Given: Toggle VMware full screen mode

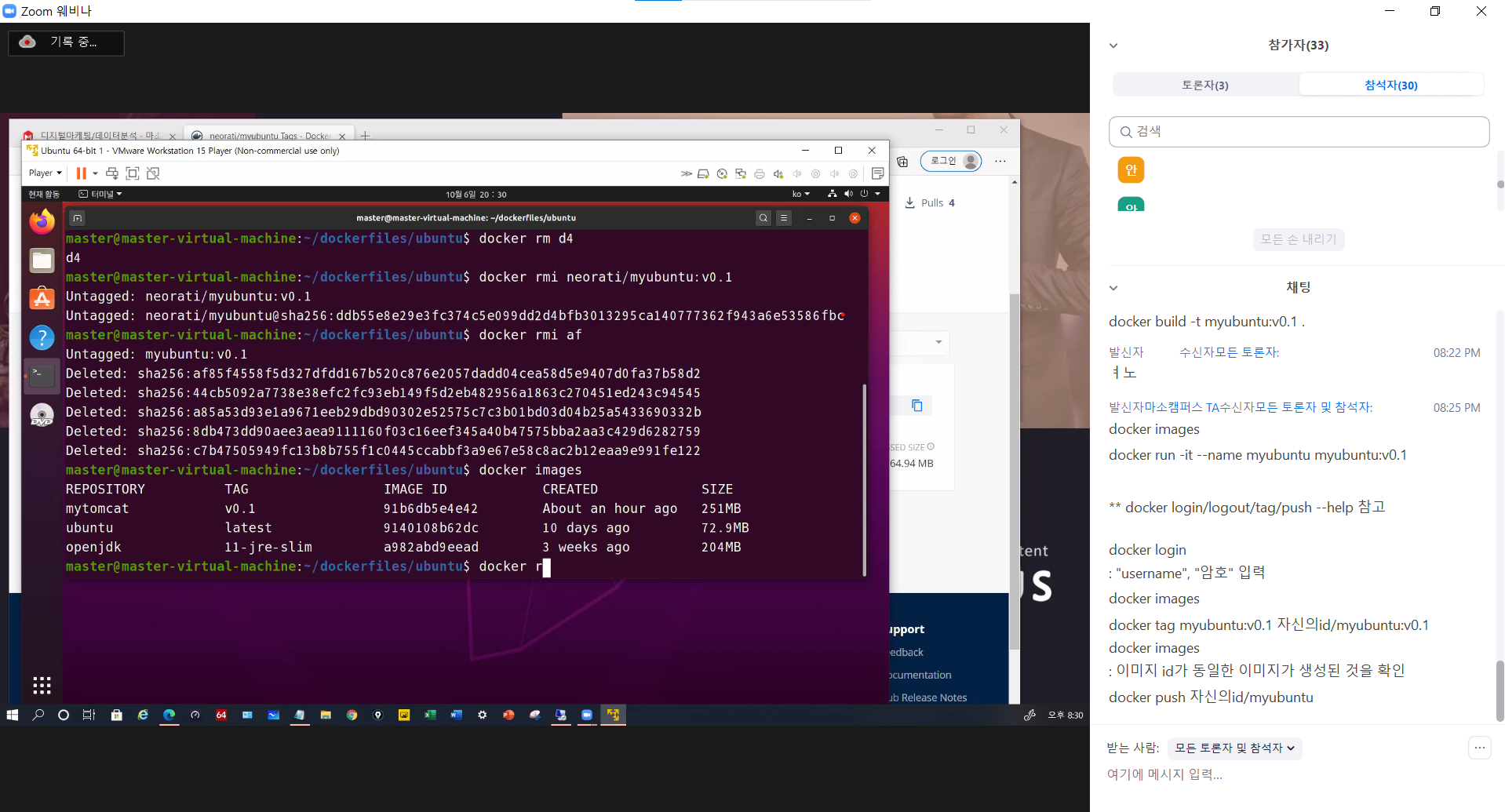Looking at the screenshot, I should pyautogui.click(x=133, y=173).
